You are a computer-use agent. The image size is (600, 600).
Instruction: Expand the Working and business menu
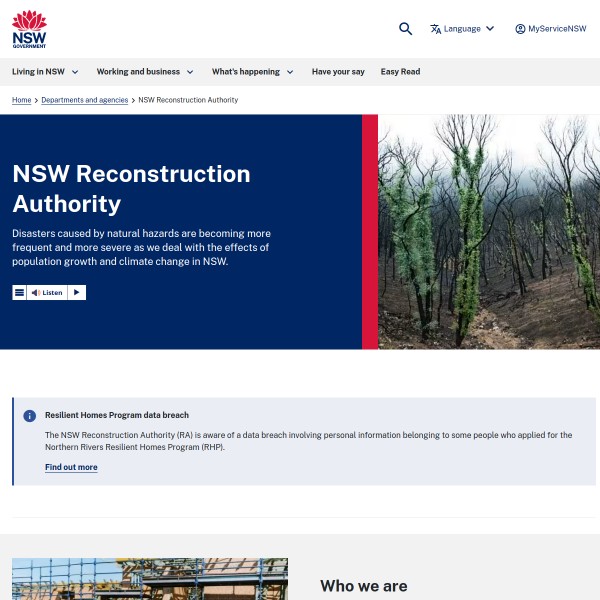pos(145,72)
